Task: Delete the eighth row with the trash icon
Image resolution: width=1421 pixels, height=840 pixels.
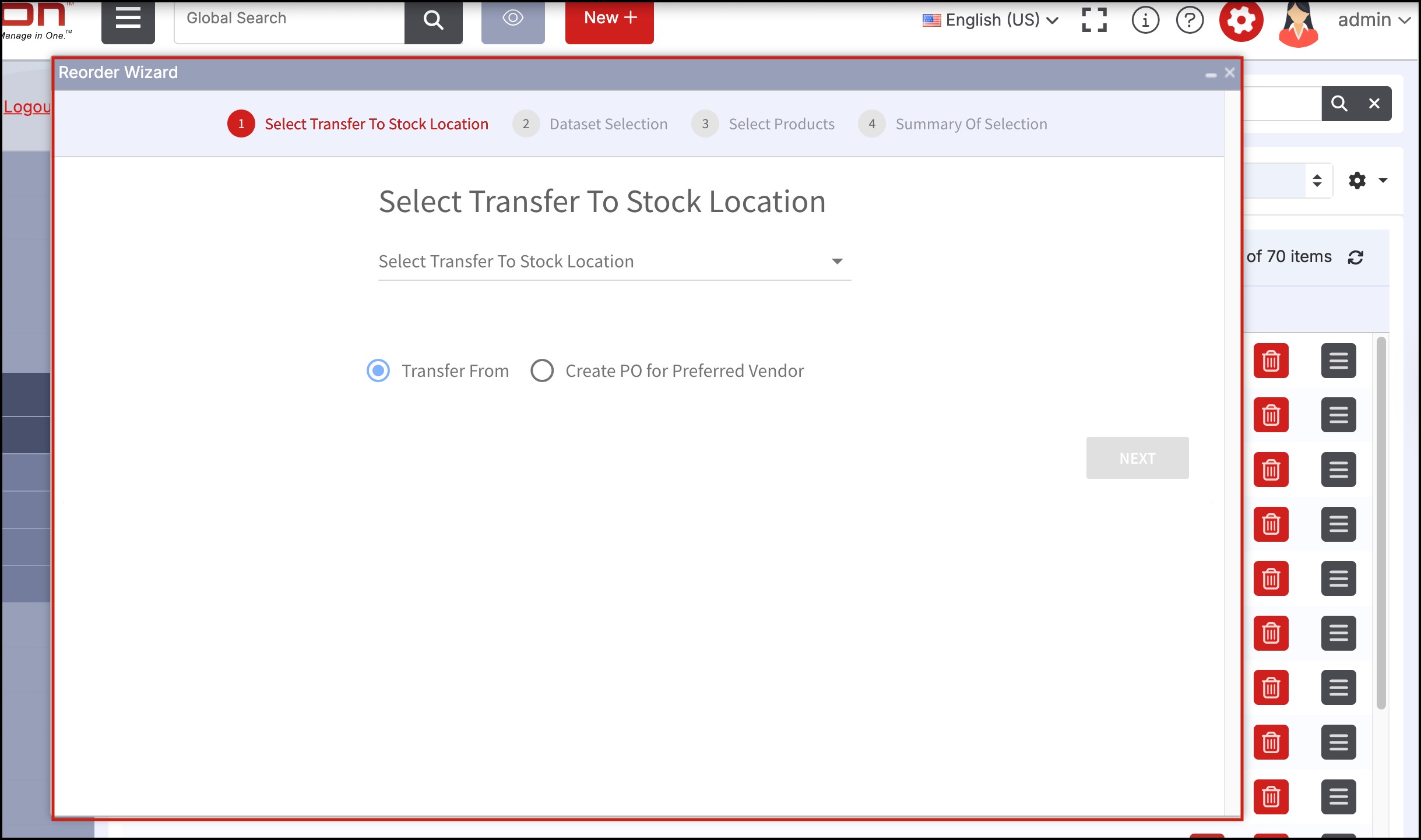Action: coord(1271,742)
